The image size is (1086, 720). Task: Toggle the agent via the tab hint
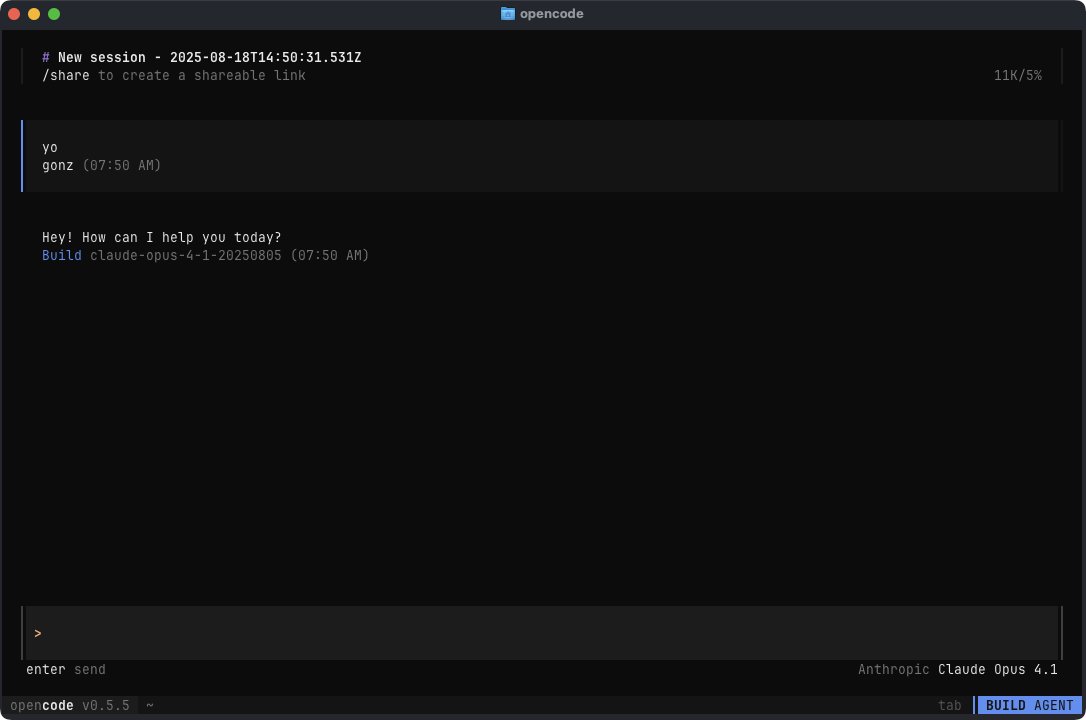click(x=949, y=705)
